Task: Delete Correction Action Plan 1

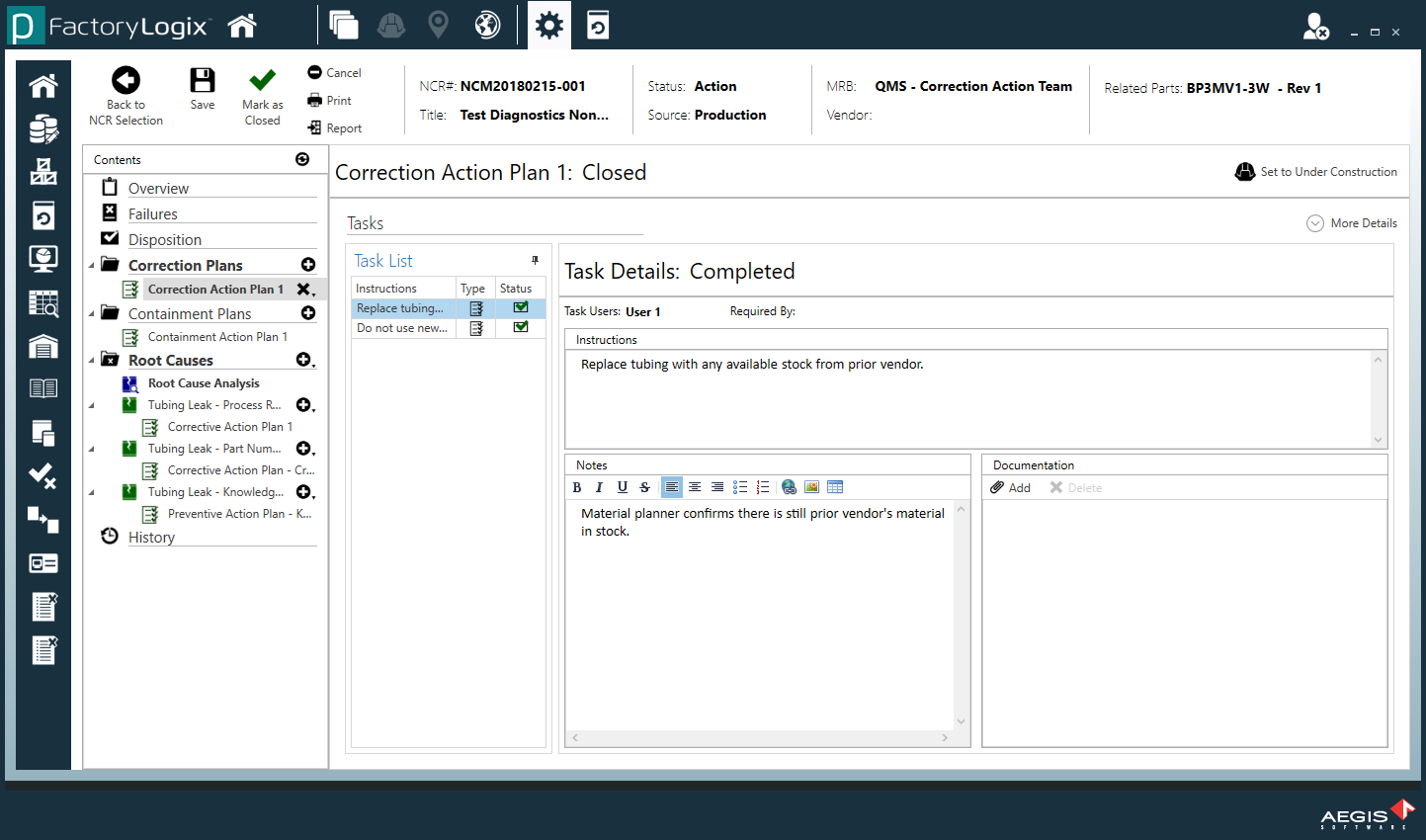Action: point(304,290)
